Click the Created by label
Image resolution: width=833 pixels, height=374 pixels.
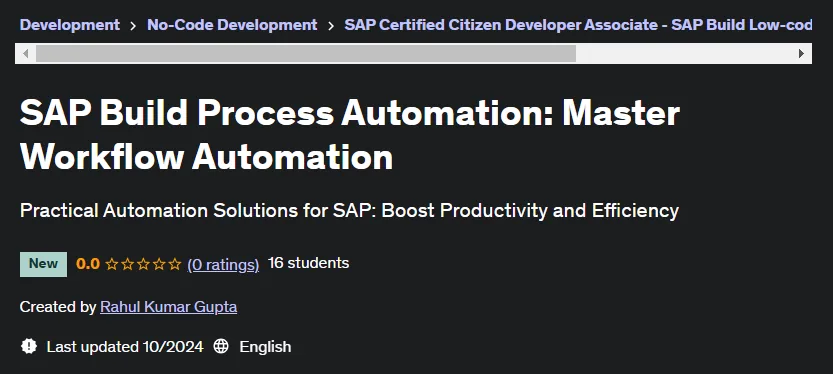click(x=58, y=307)
